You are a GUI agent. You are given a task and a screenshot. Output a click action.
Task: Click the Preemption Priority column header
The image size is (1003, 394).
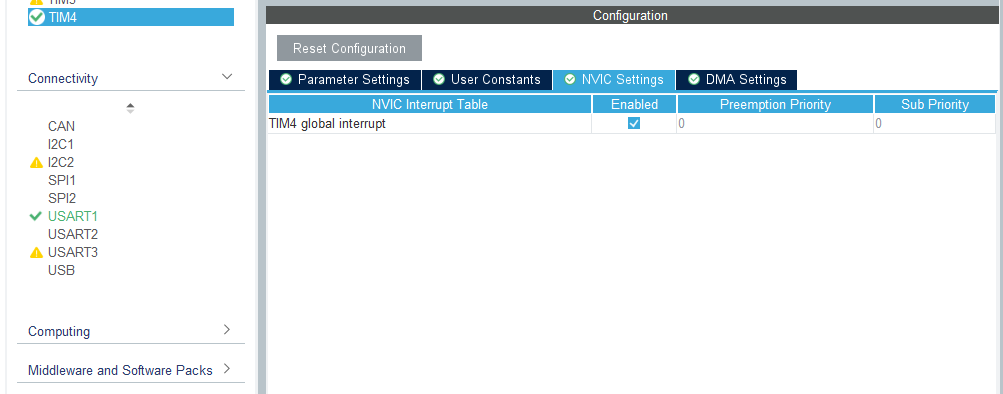click(775, 104)
